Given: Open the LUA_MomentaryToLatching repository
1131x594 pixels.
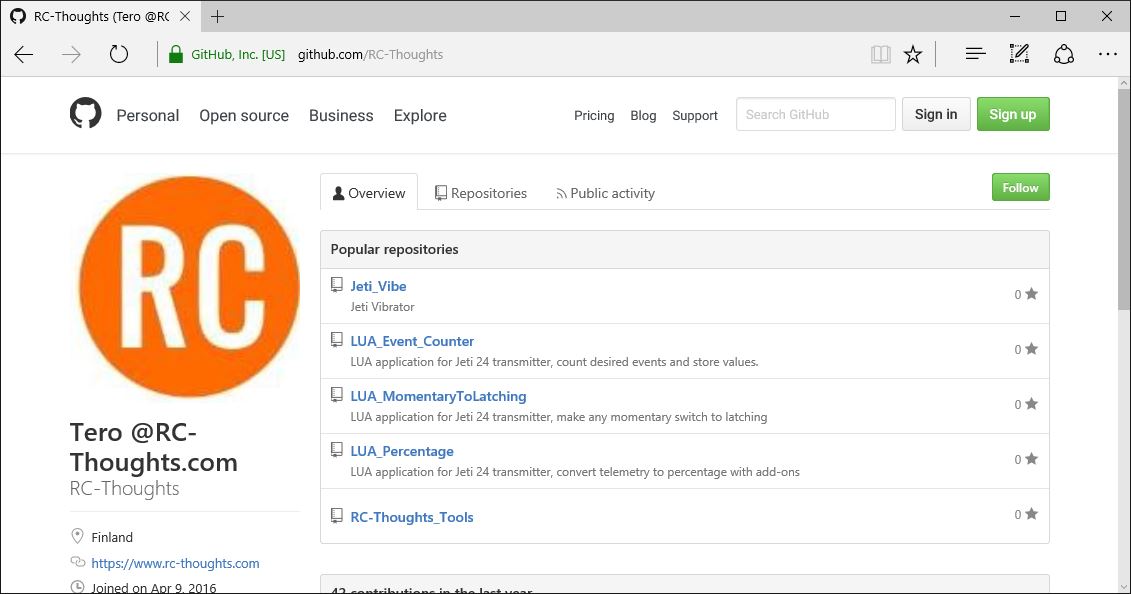Looking at the screenshot, I should [439, 396].
